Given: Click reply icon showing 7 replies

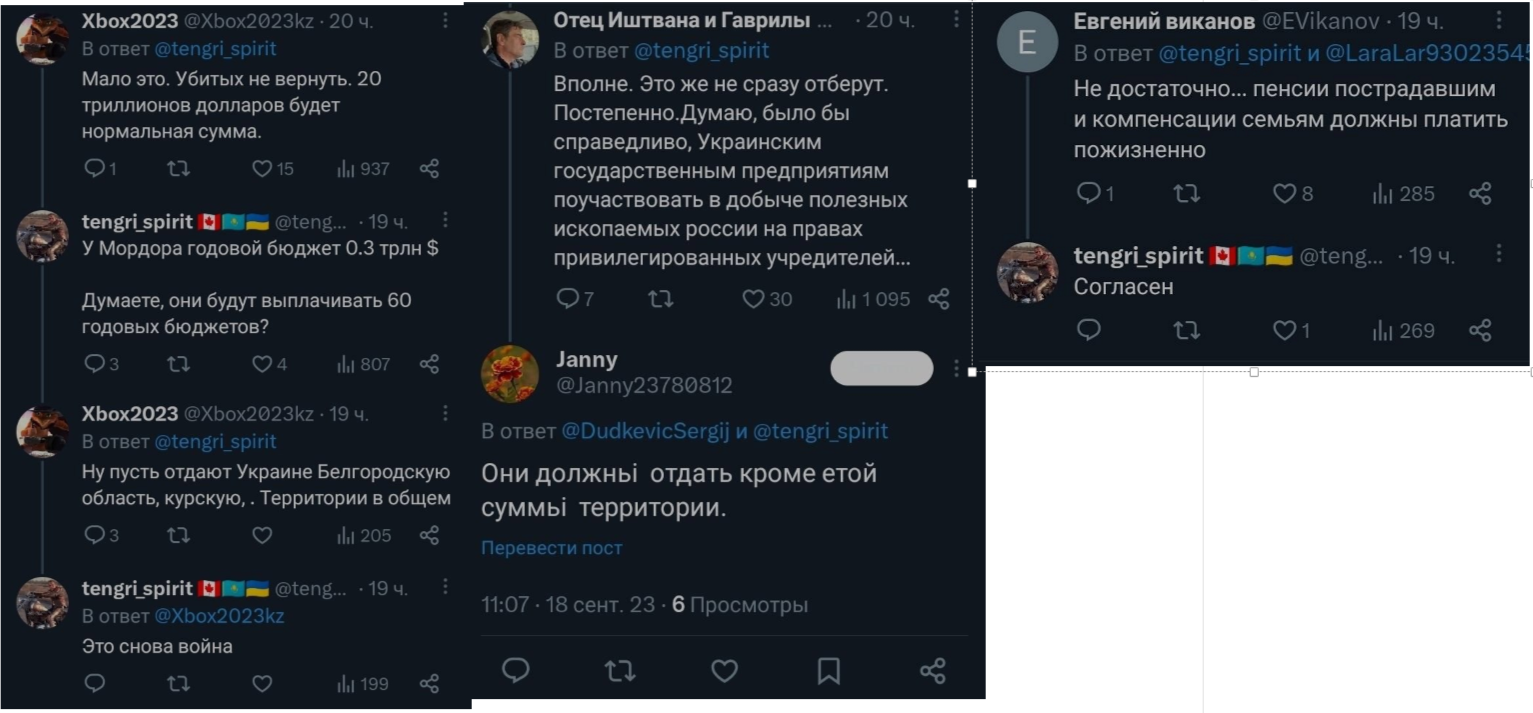Looking at the screenshot, I should (x=575, y=298).
